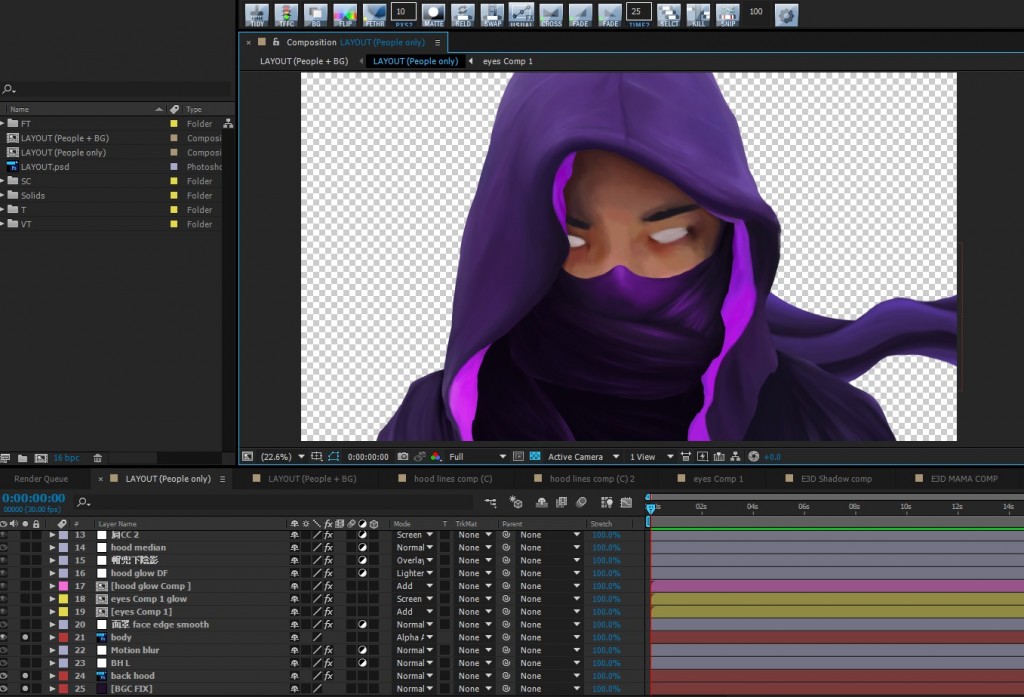1024x697 pixels.
Task: Click the pink label color of layer 17
Action: [x=64, y=586]
